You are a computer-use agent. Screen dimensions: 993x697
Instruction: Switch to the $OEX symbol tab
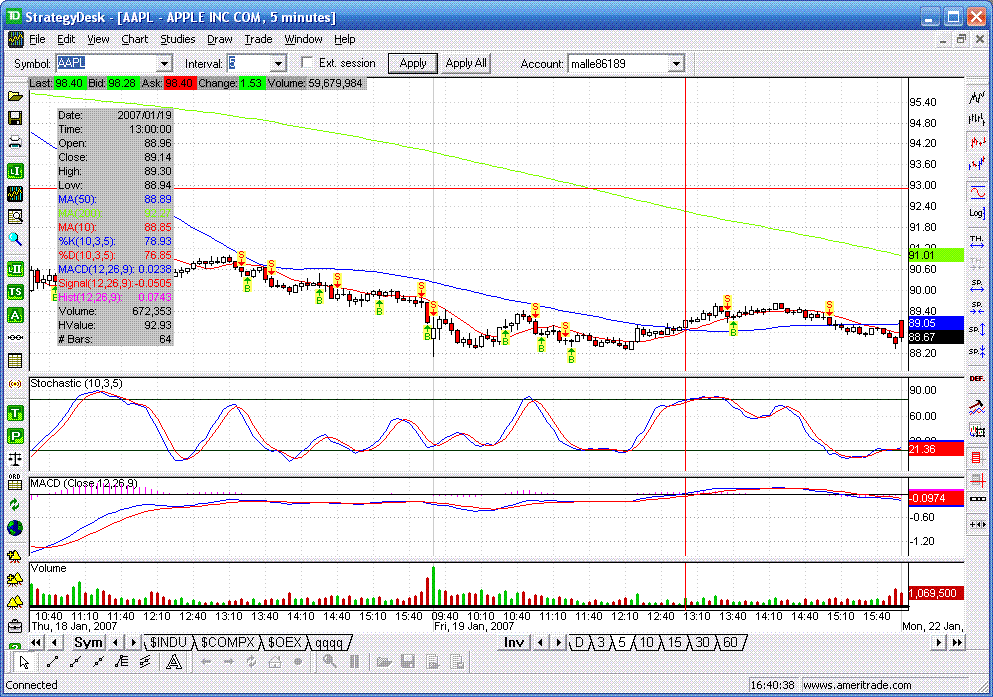coord(284,643)
